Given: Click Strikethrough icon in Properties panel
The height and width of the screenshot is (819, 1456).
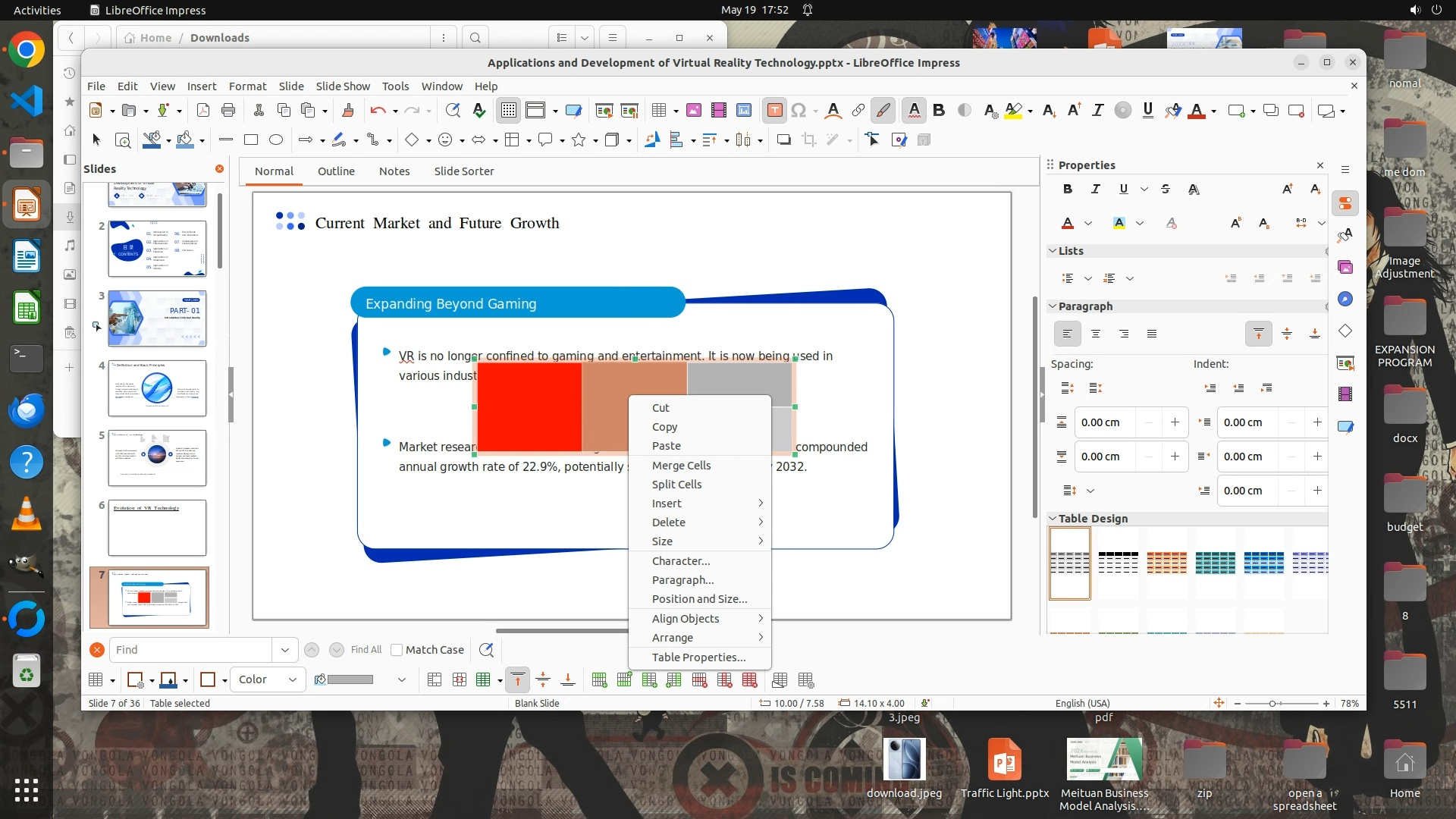Looking at the screenshot, I should click(1166, 189).
